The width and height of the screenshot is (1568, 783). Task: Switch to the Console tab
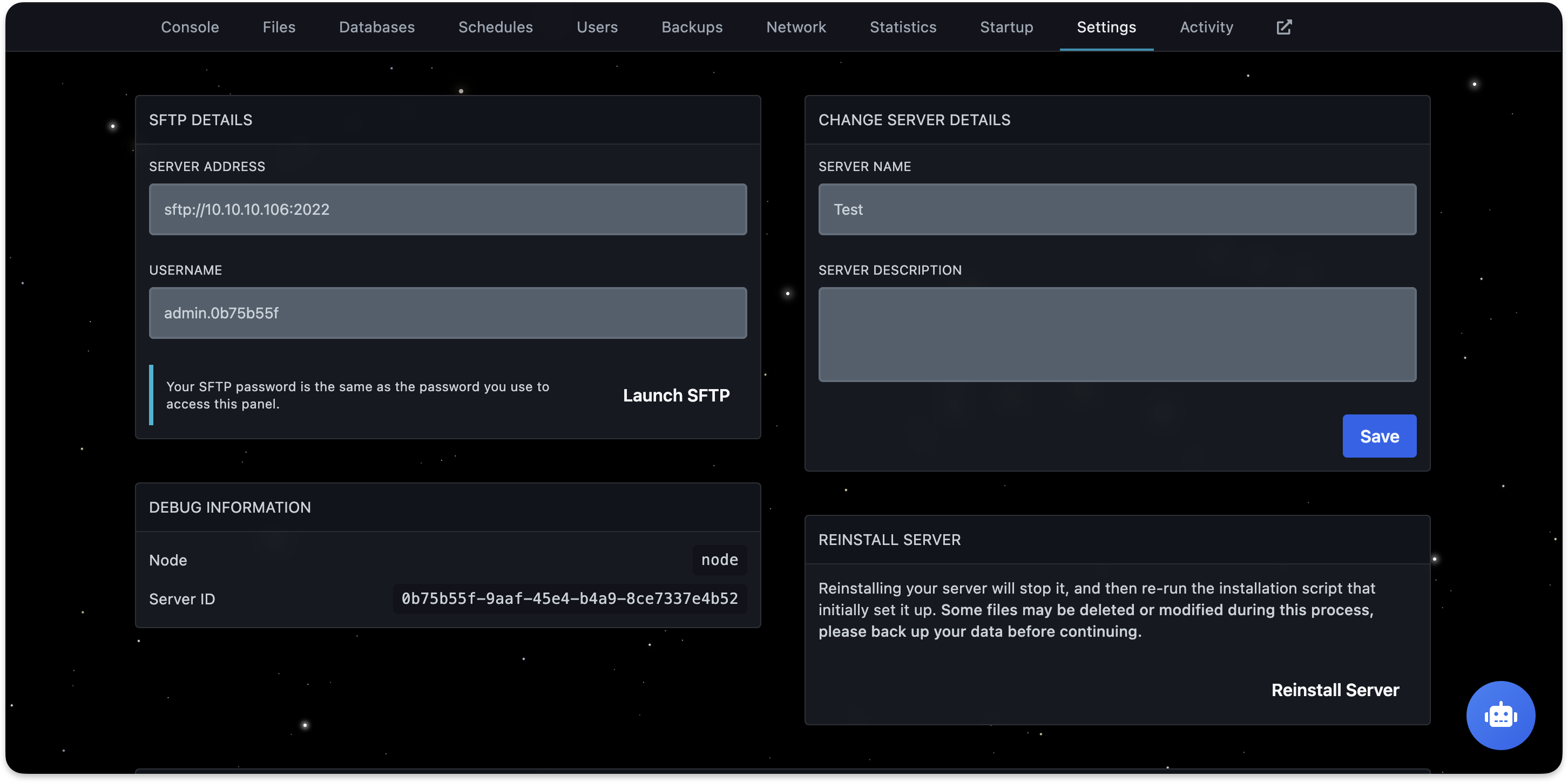190,28
